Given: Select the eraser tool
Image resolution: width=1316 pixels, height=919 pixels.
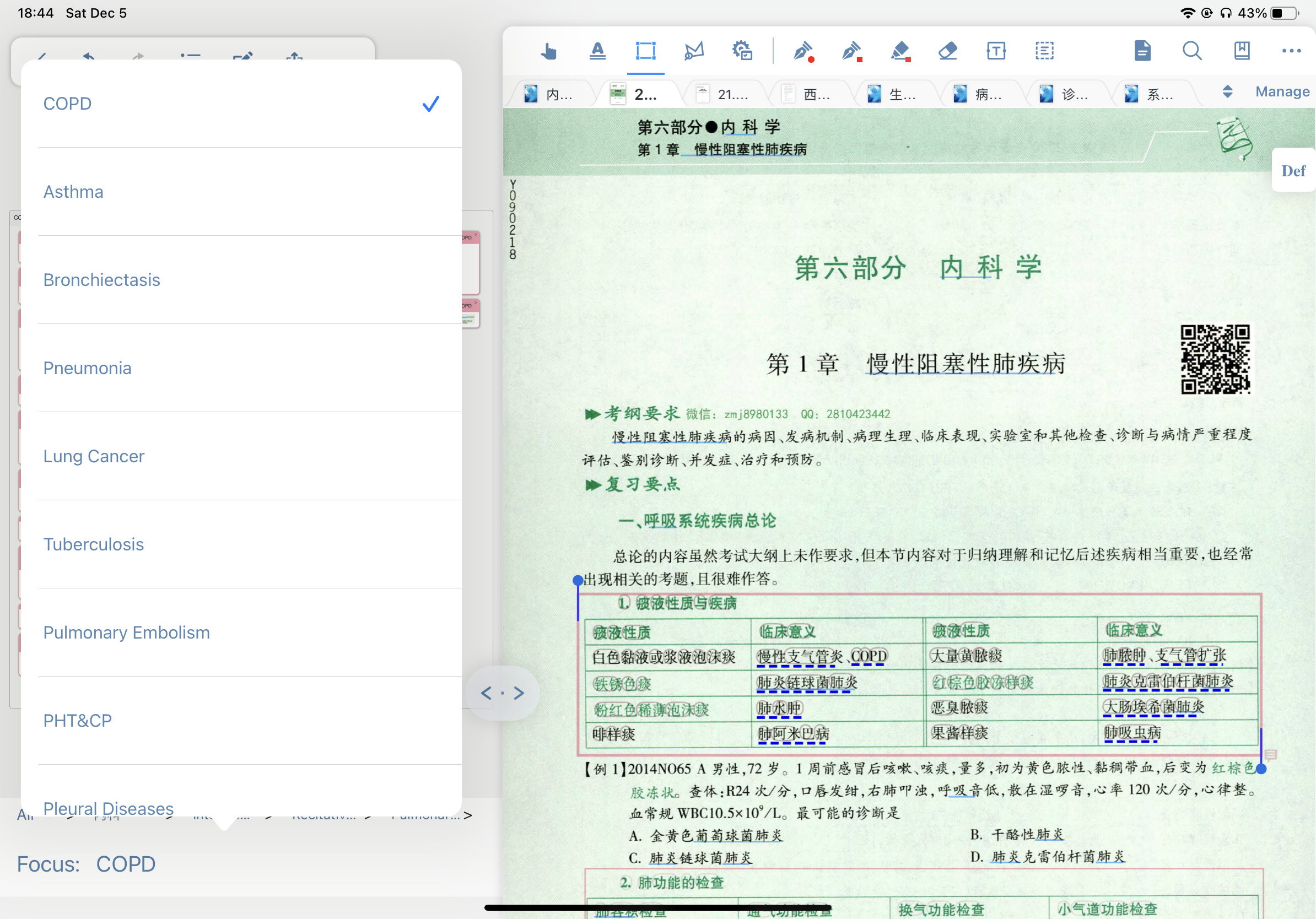Looking at the screenshot, I should click(948, 51).
